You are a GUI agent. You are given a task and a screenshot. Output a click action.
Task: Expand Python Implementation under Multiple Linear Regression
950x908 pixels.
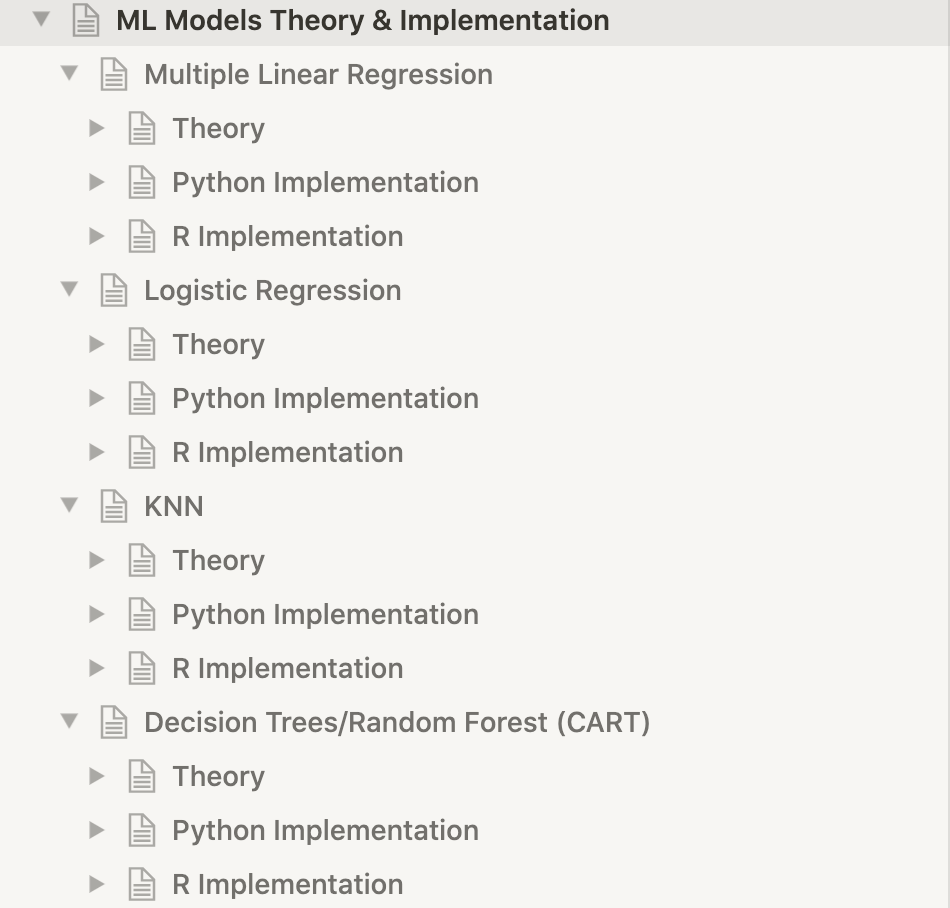tap(97, 183)
